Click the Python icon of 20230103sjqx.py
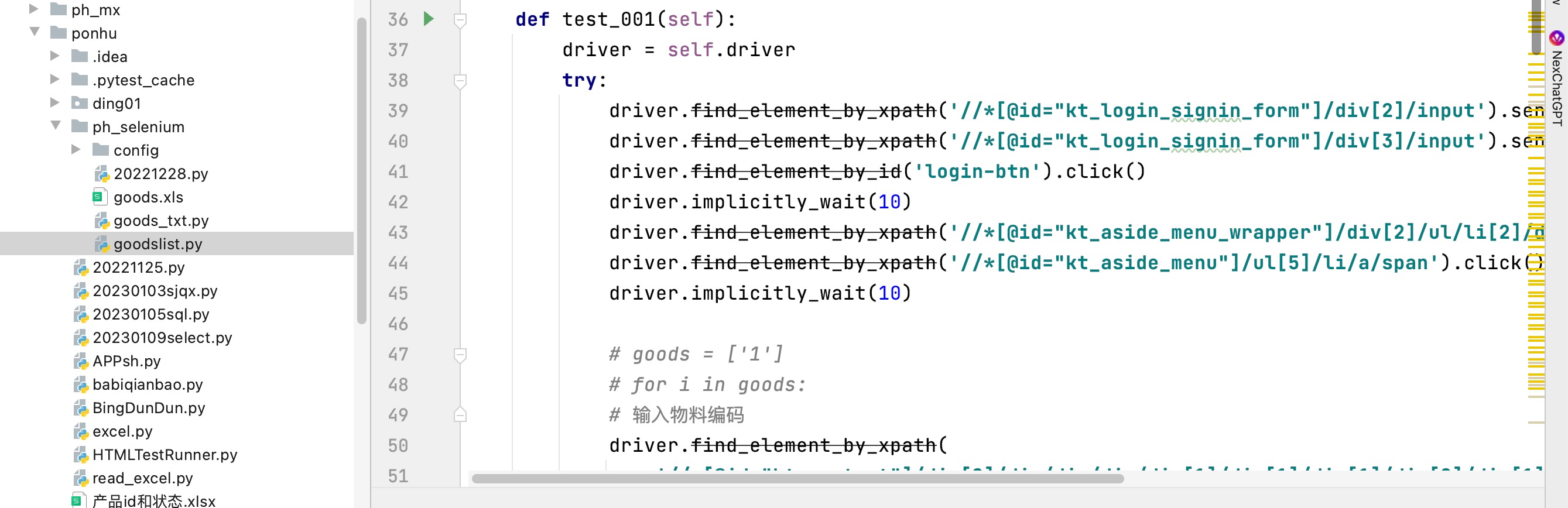The width and height of the screenshot is (1568, 508). [x=80, y=291]
